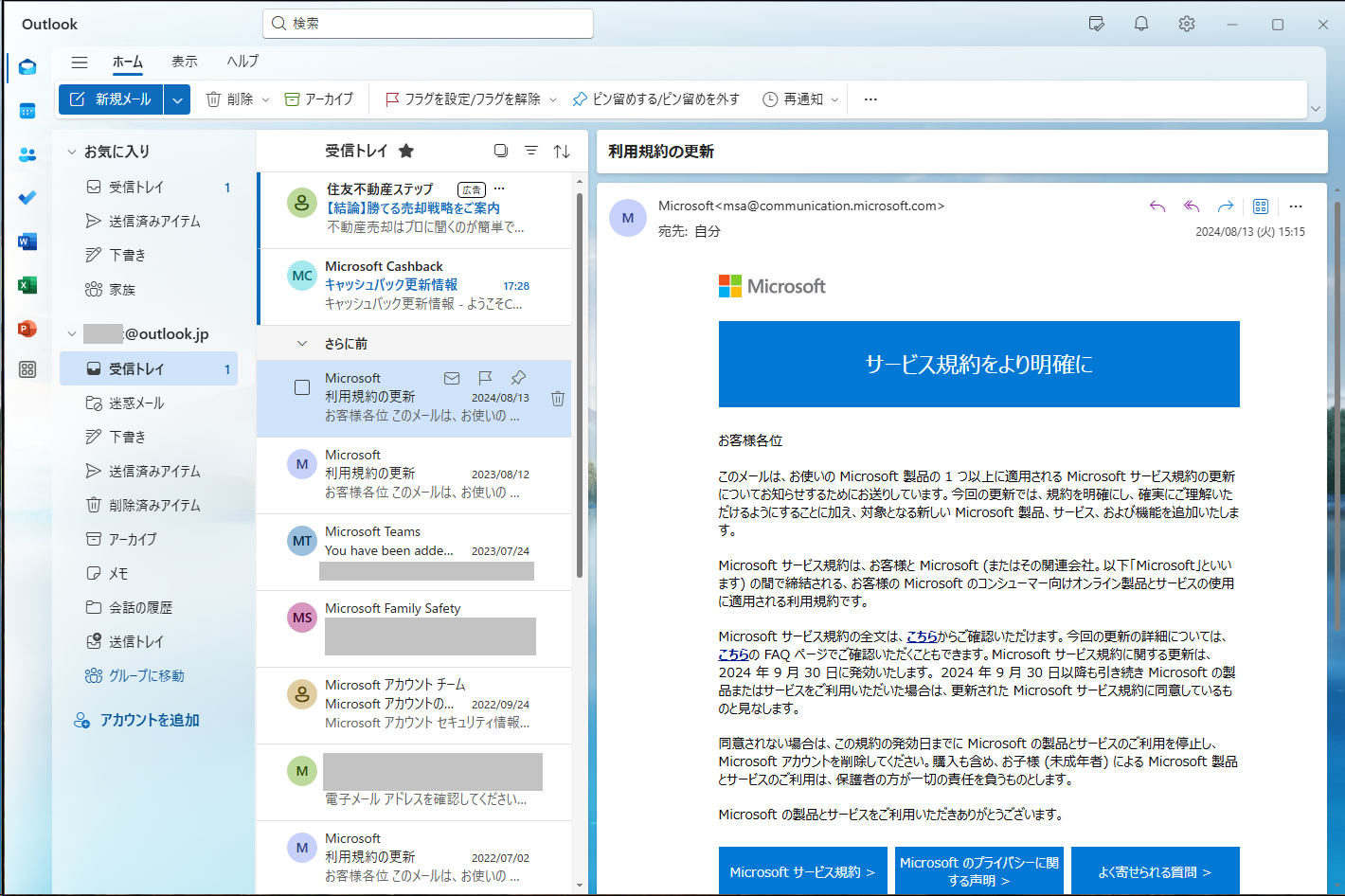Screen dimensions: 1345x896
Task: Collapse the お気に入り favorites section
Action: point(71,152)
